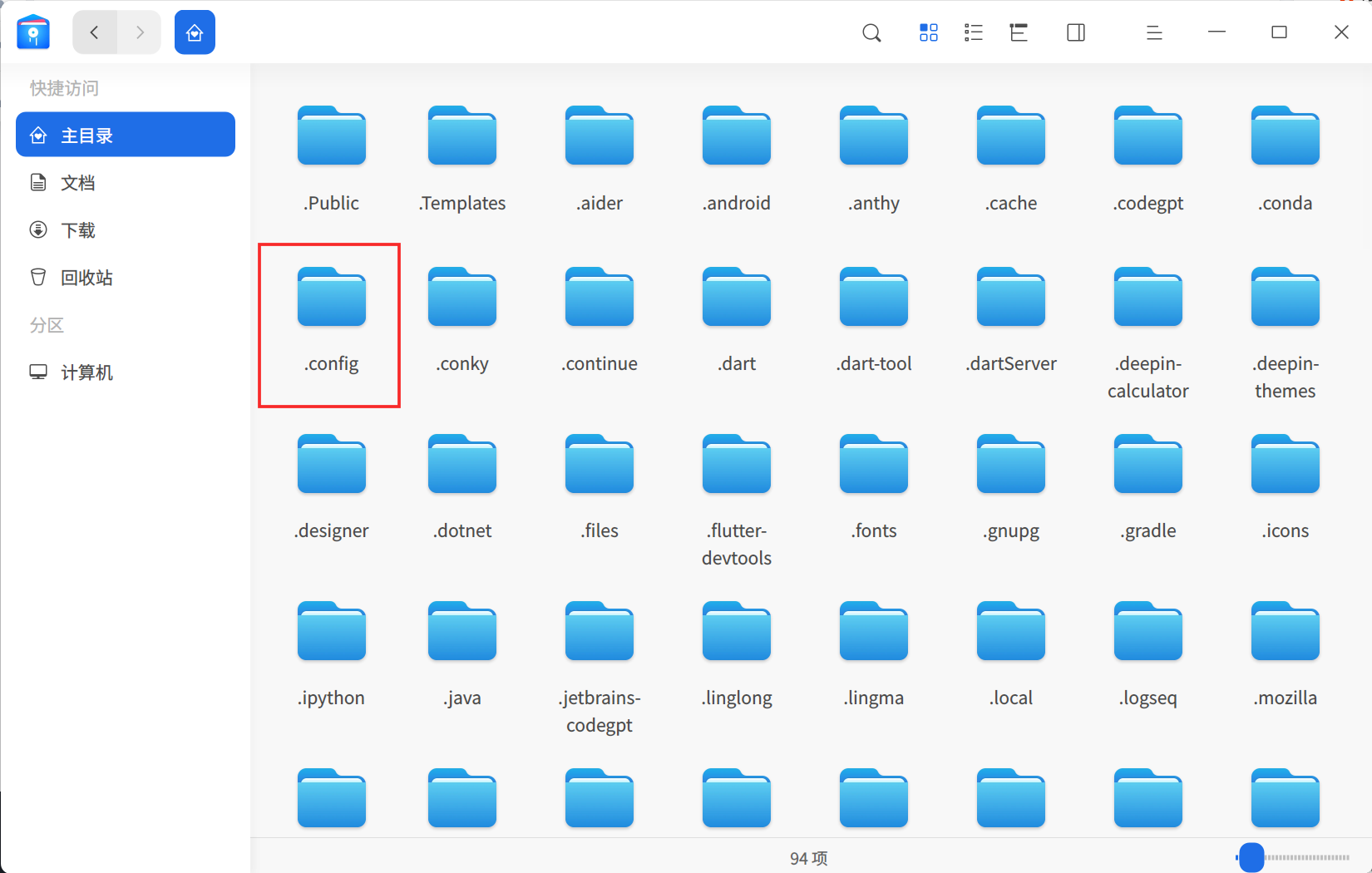Image resolution: width=1372 pixels, height=873 pixels.
Task: Select the .deepin-themes folder
Action: click(1286, 334)
